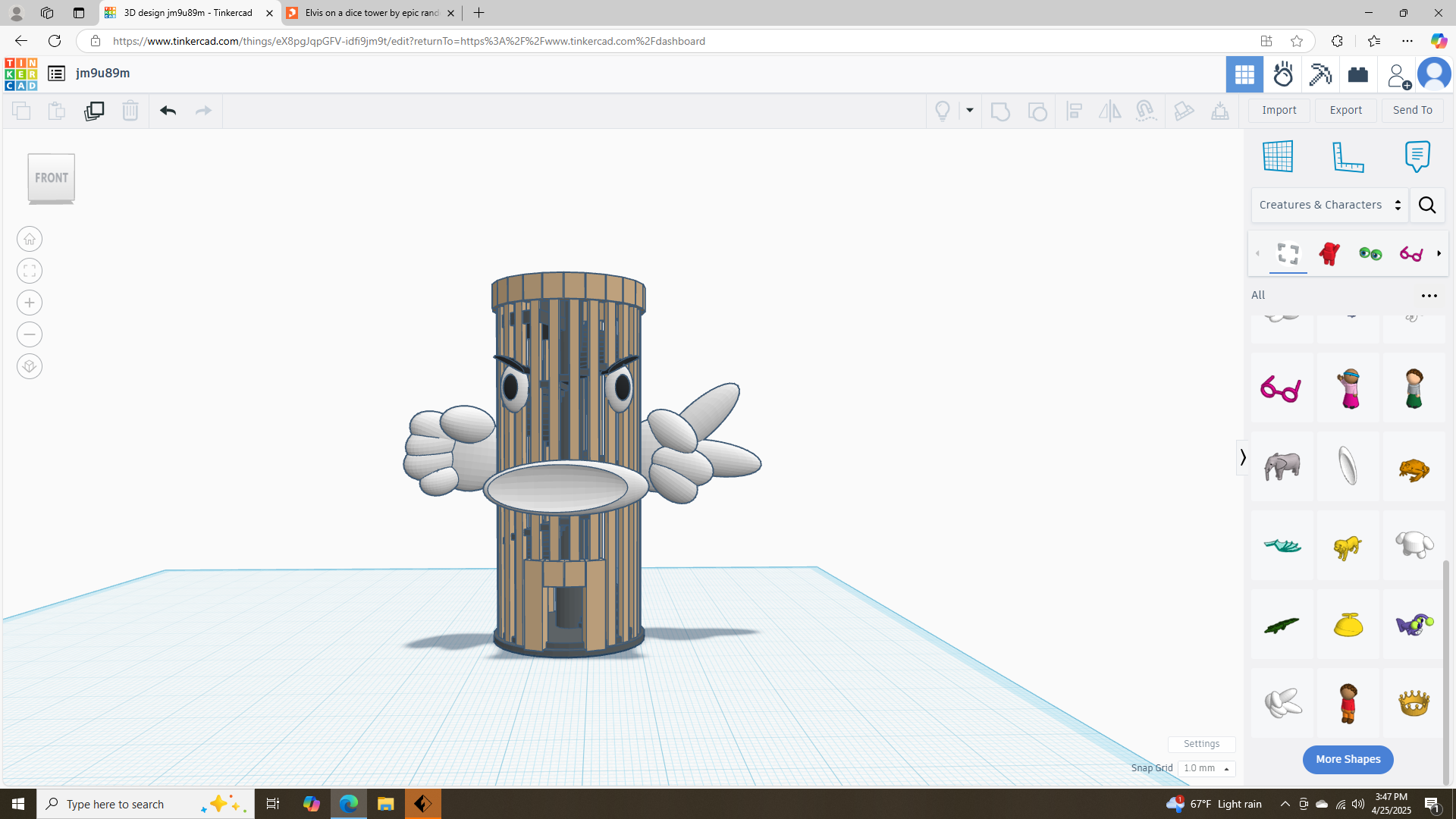
Task: Select the Workplane tool
Action: tap(1278, 157)
